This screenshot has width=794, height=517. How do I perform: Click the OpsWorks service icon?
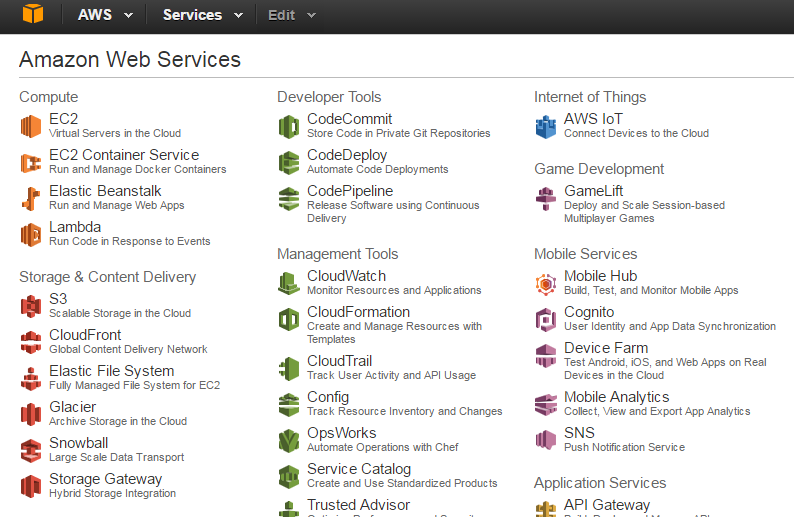click(289, 440)
